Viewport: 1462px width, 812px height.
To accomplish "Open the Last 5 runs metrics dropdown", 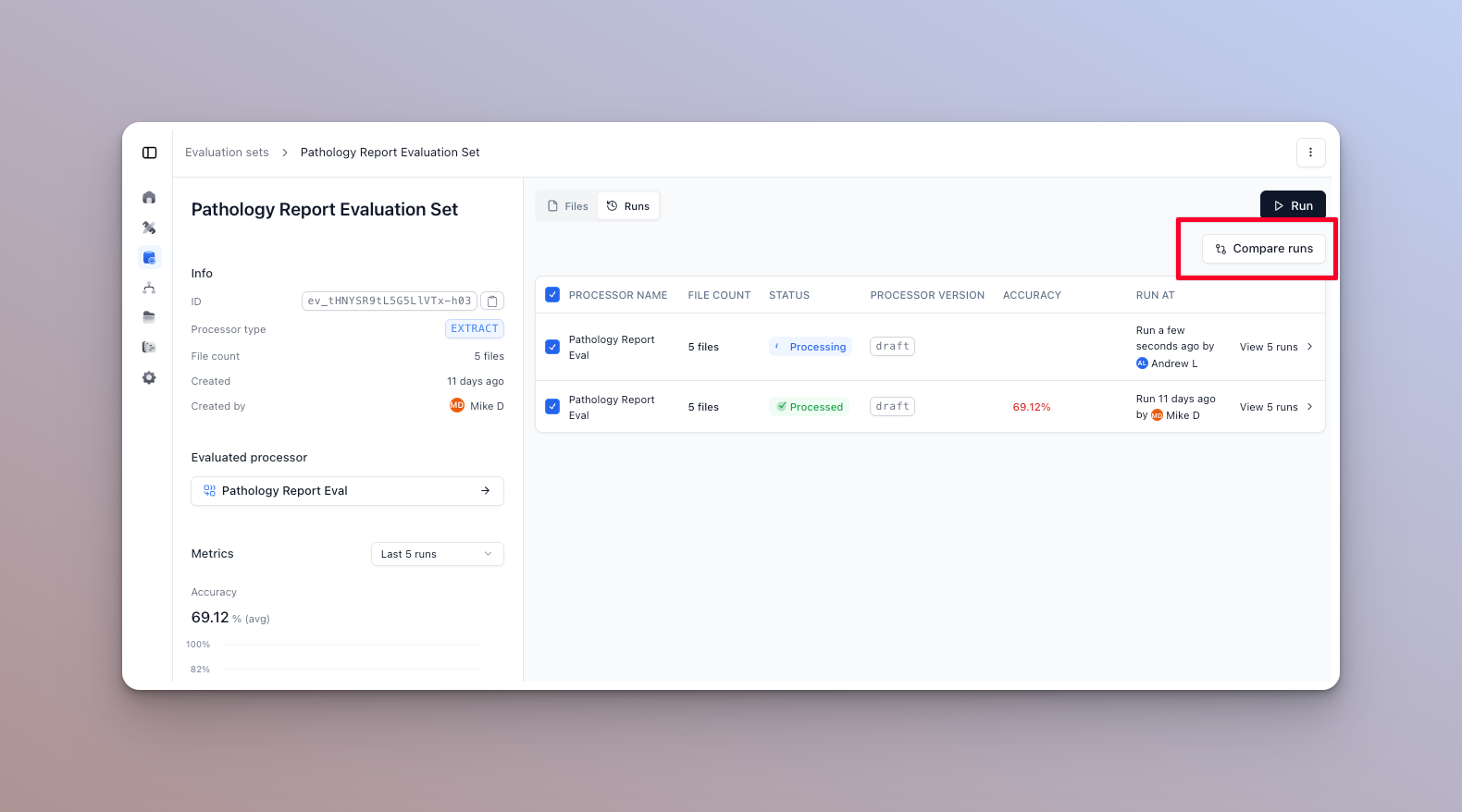I will click(x=438, y=554).
